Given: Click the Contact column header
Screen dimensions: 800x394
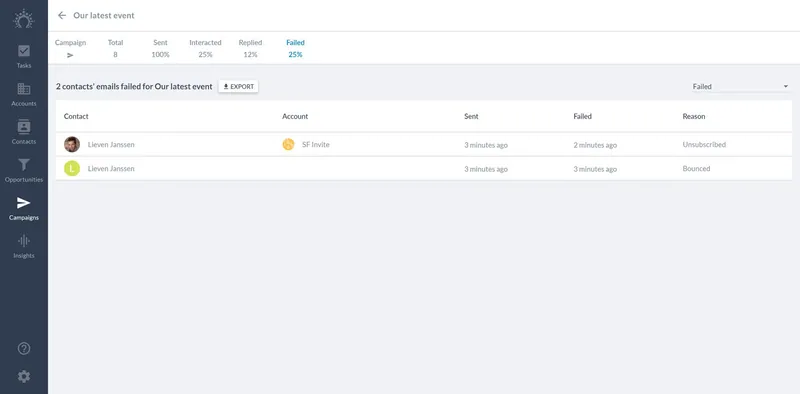Looking at the screenshot, I should pos(76,116).
